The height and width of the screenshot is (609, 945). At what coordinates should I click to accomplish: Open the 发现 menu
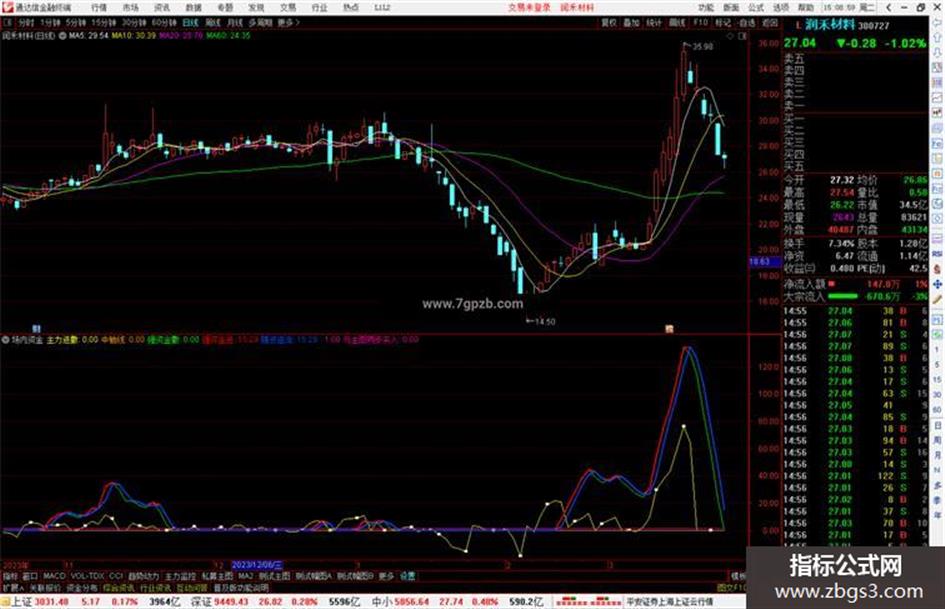coord(256,7)
